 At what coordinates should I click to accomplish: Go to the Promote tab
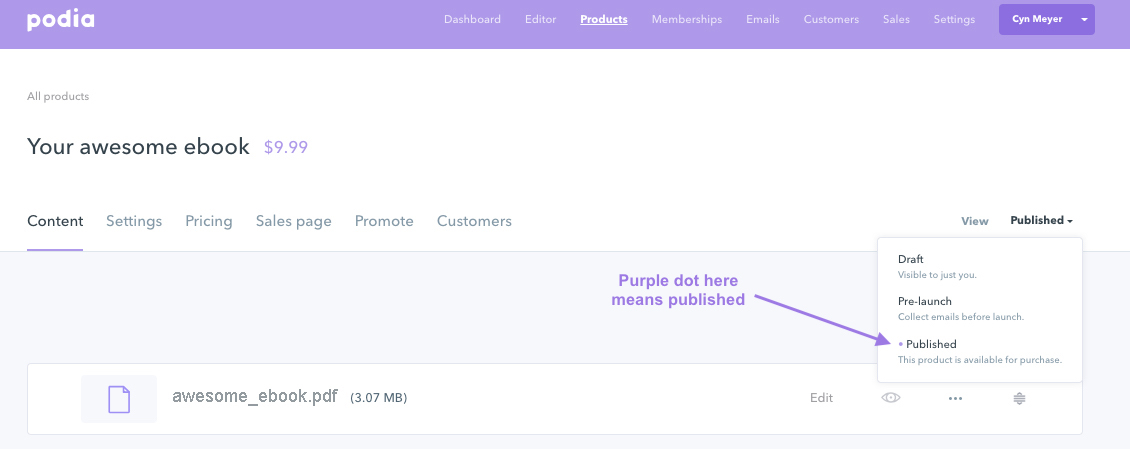384,221
